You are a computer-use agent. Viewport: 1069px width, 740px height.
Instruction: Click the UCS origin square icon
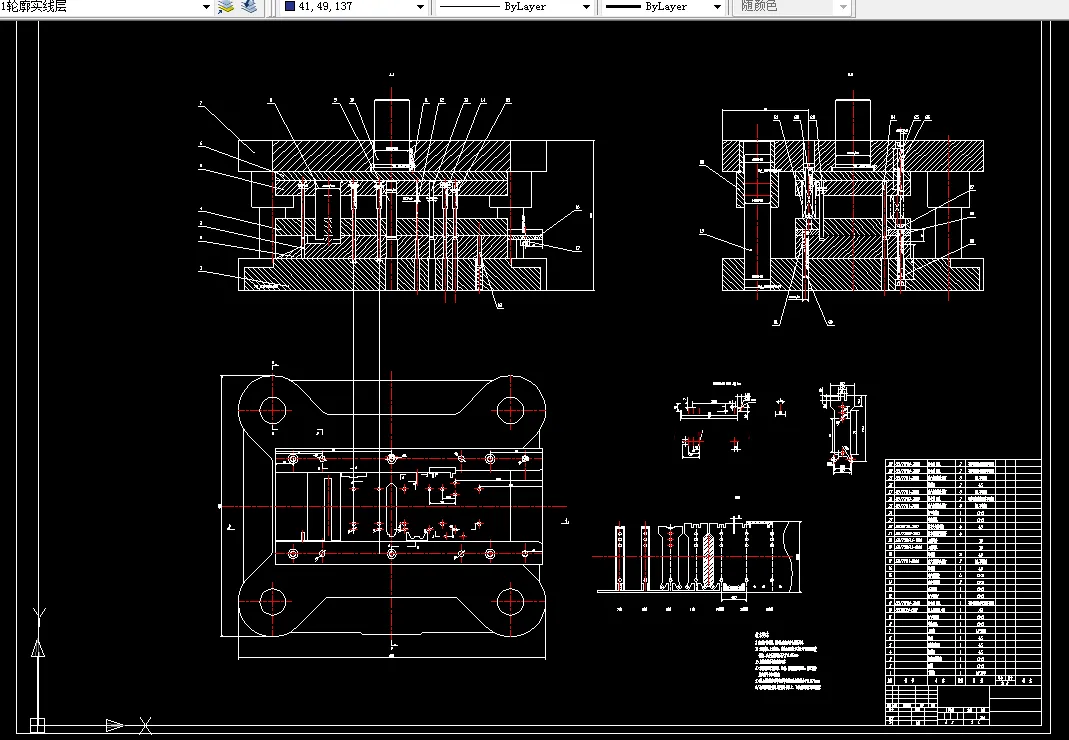(37, 725)
